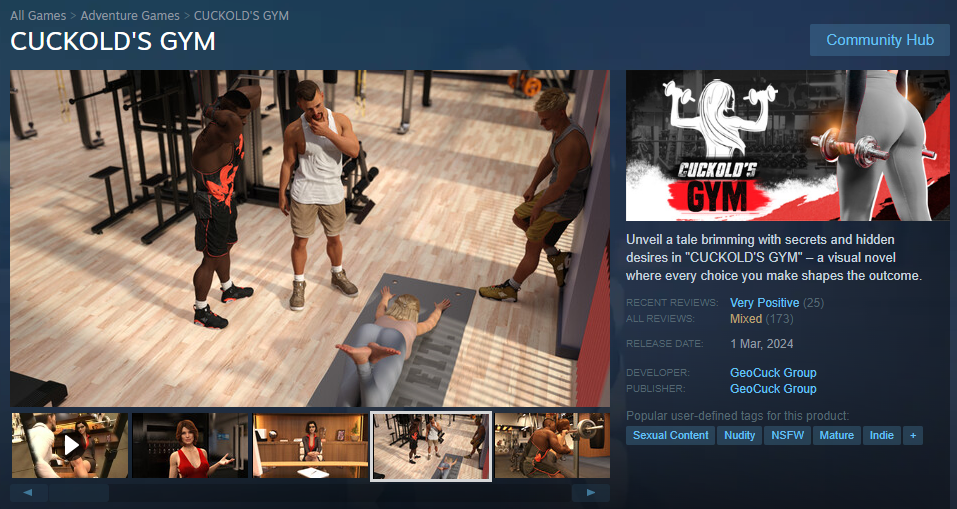Open the Community Hub button

click(x=879, y=40)
